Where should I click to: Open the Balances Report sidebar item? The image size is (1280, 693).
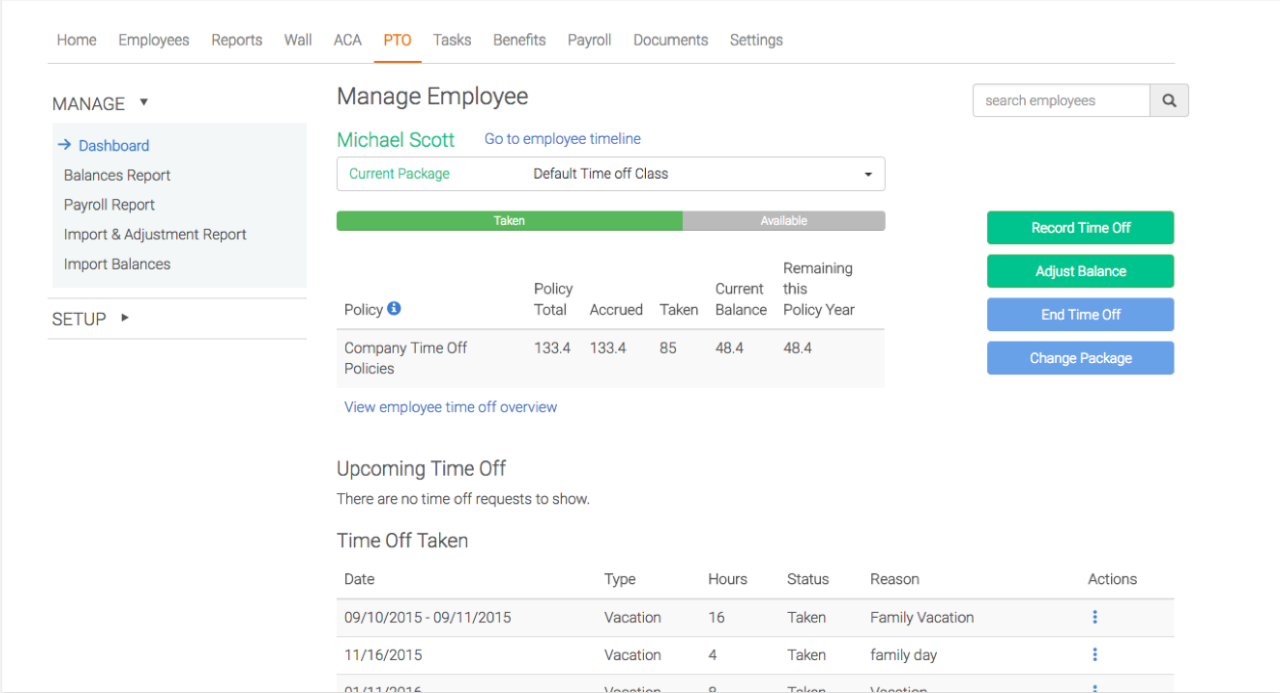(x=117, y=175)
